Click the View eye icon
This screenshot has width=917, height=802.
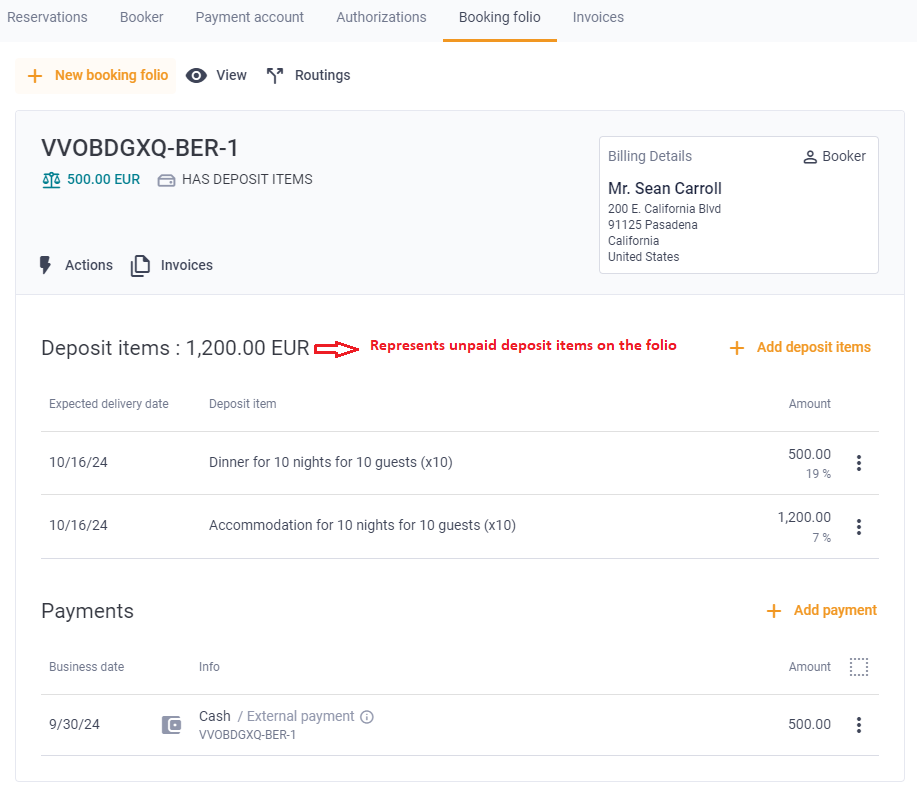point(196,74)
